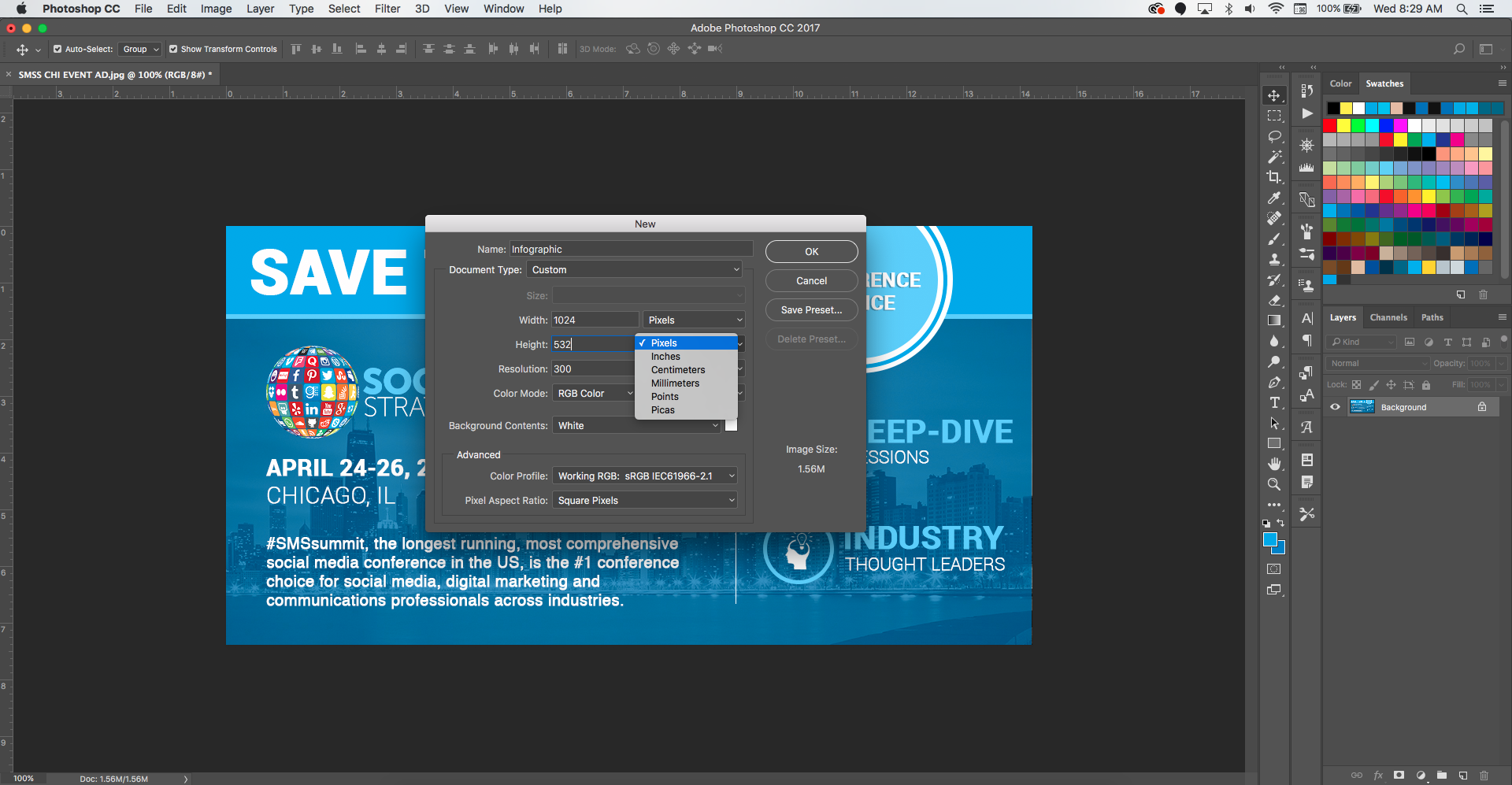Add a layer style with fx icon

[x=1378, y=776]
